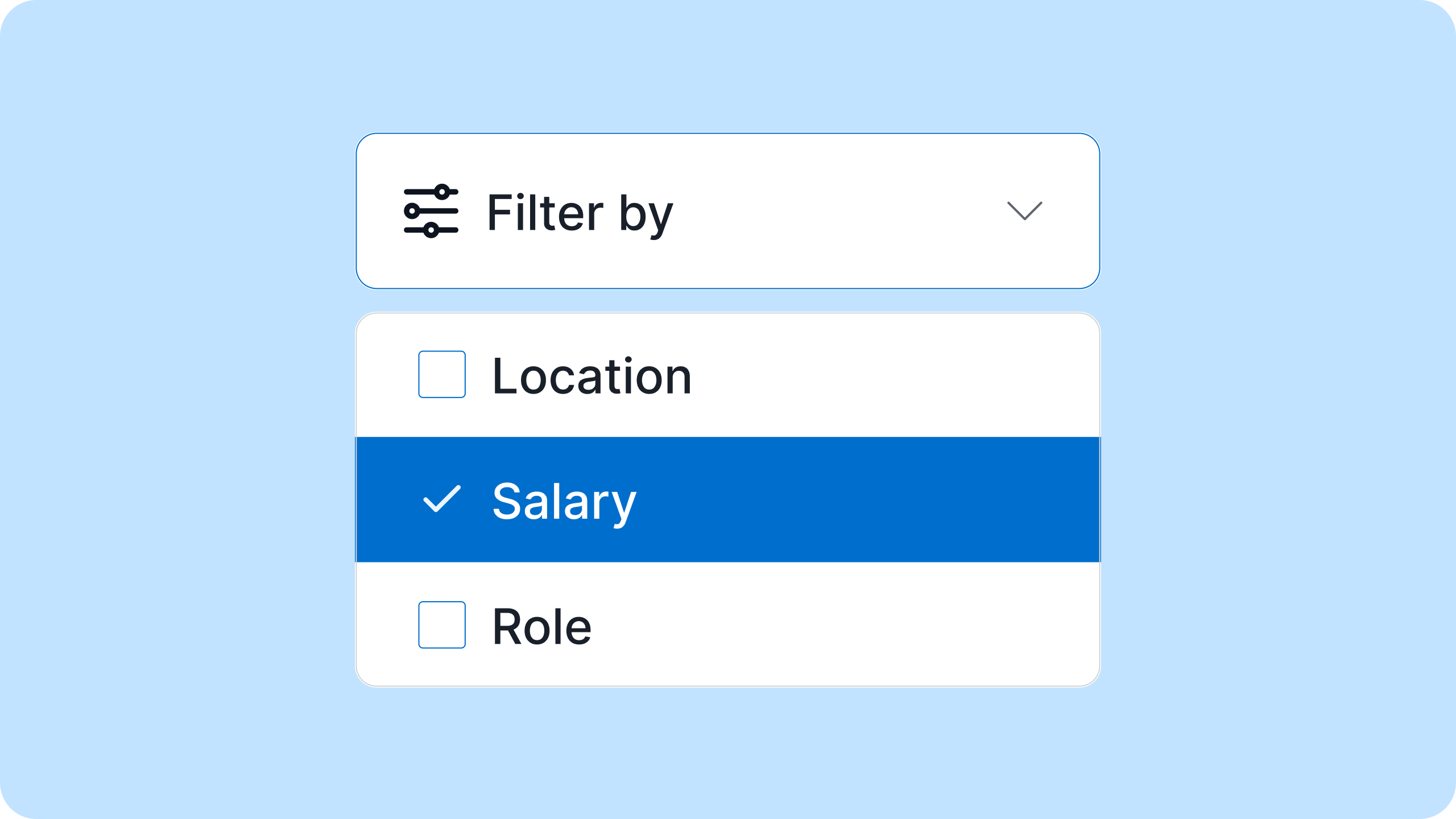Click the Salary text label
Screen dimensions: 1456x819
tap(564, 501)
